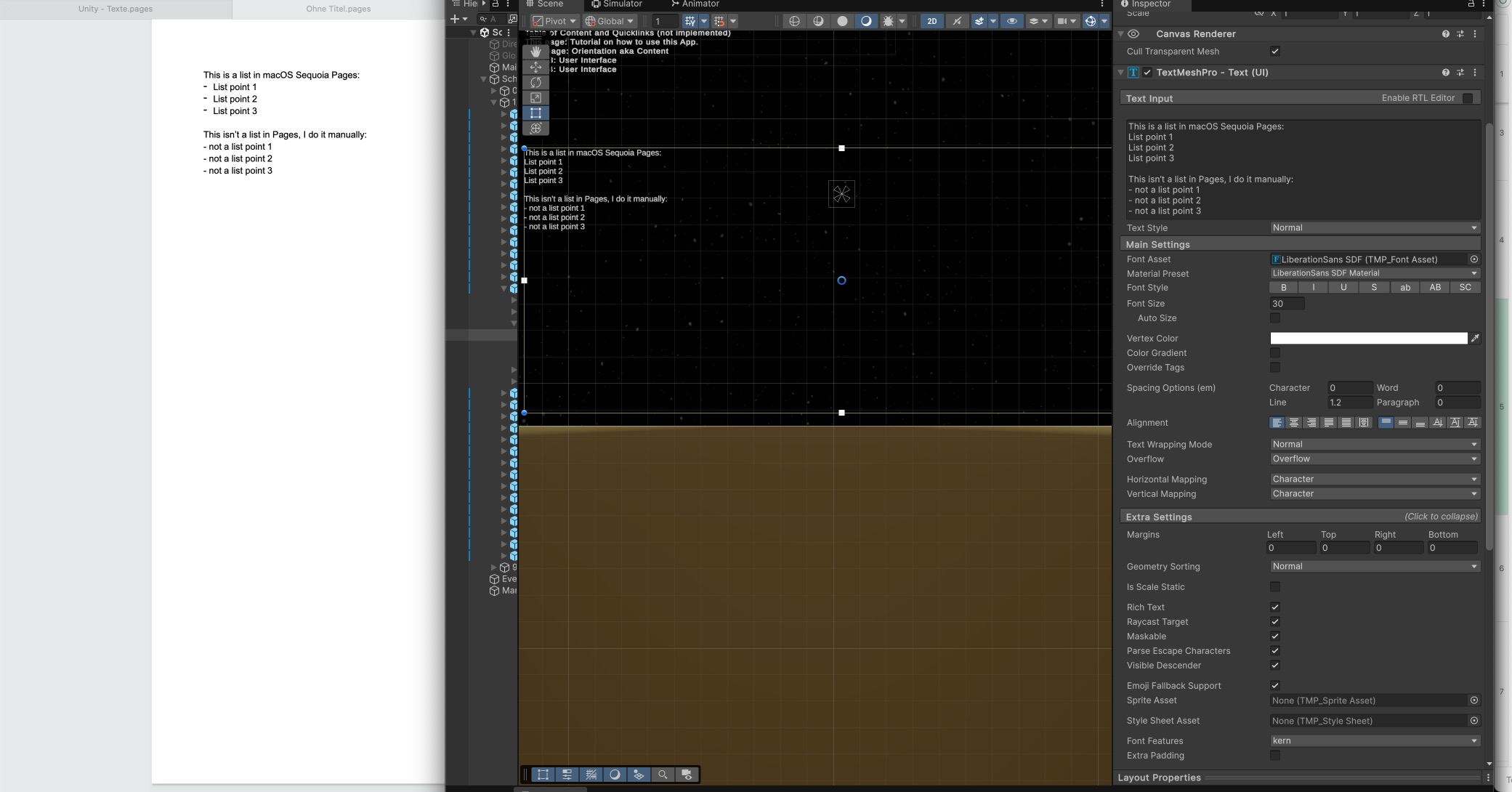1512x792 pixels.
Task: Open the Overflow dropdown
Action: [x=1373, y=458]
